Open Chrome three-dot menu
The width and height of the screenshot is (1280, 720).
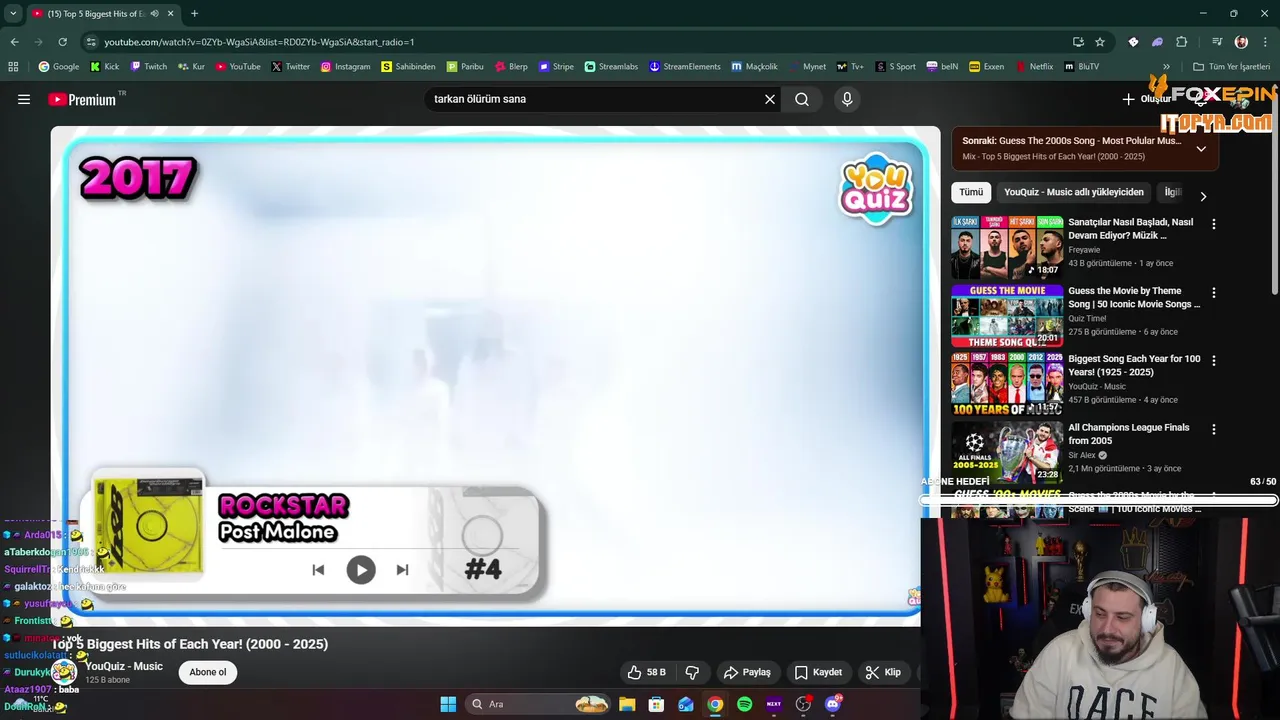(1265, 42)
